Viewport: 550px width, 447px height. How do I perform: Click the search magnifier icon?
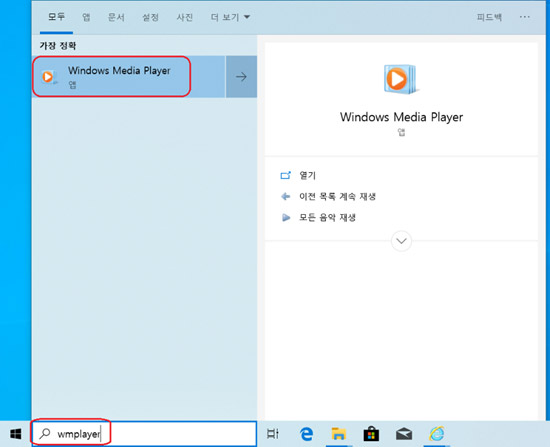tap(45, 434)
